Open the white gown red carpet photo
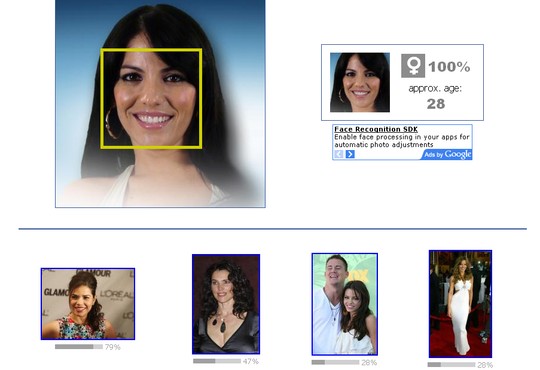Screen dimensions: 540x370 (x=460, y=304)
